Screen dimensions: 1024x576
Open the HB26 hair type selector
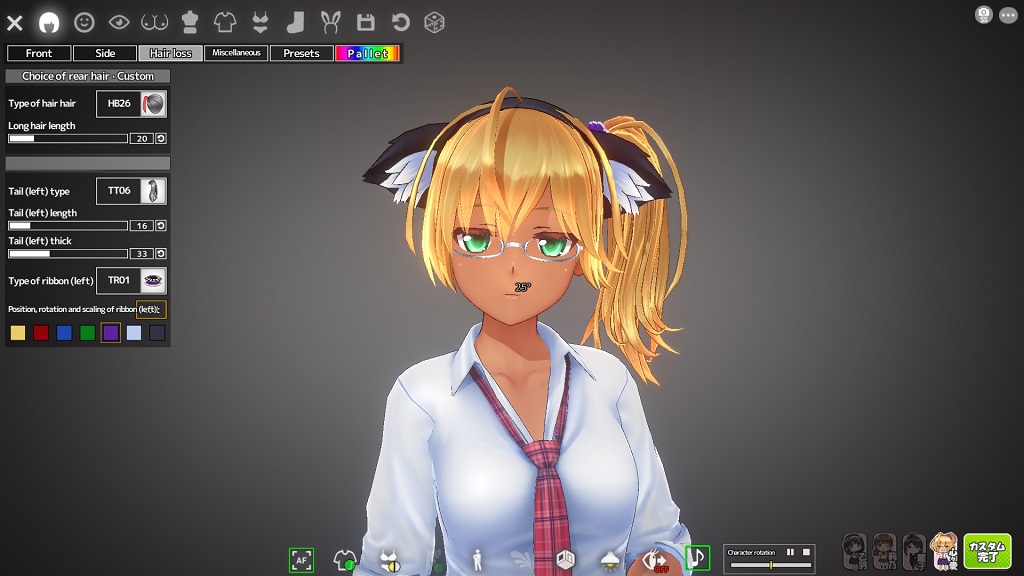(131, 104)
